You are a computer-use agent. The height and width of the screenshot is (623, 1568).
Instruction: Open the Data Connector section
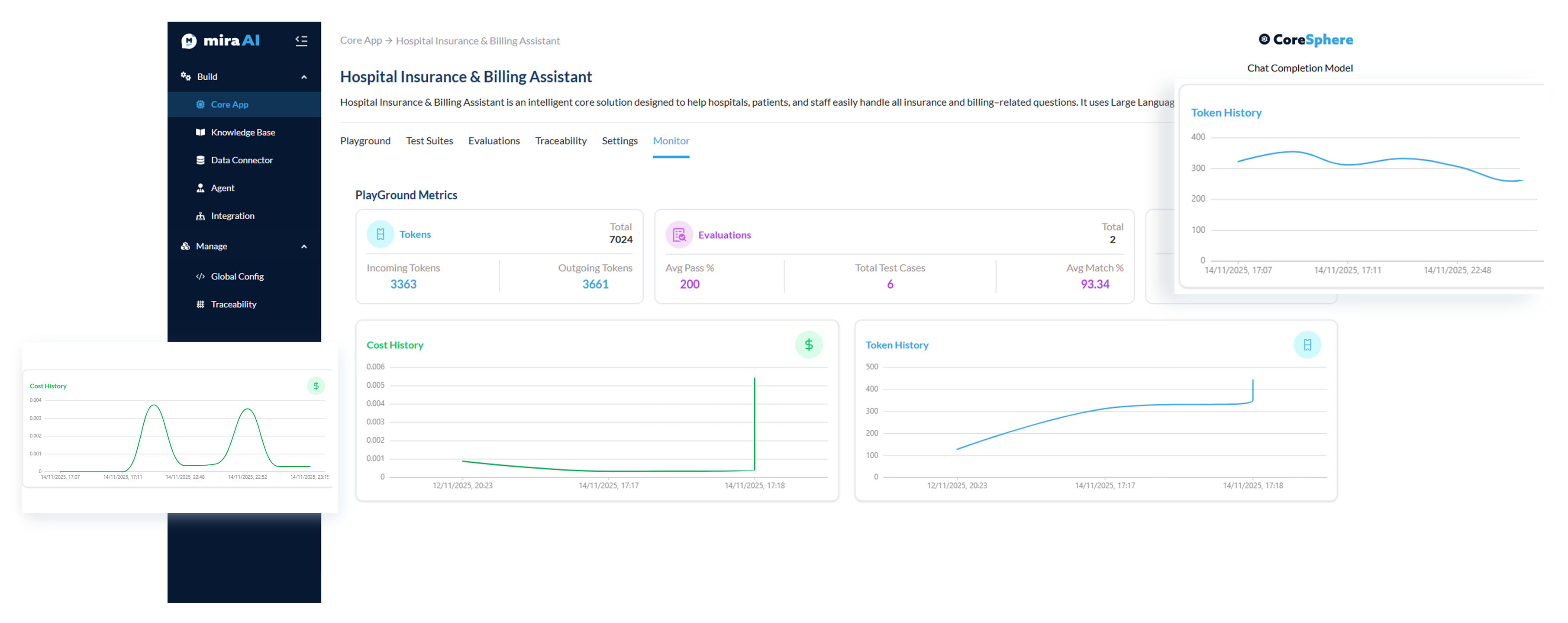coord(242,159)
